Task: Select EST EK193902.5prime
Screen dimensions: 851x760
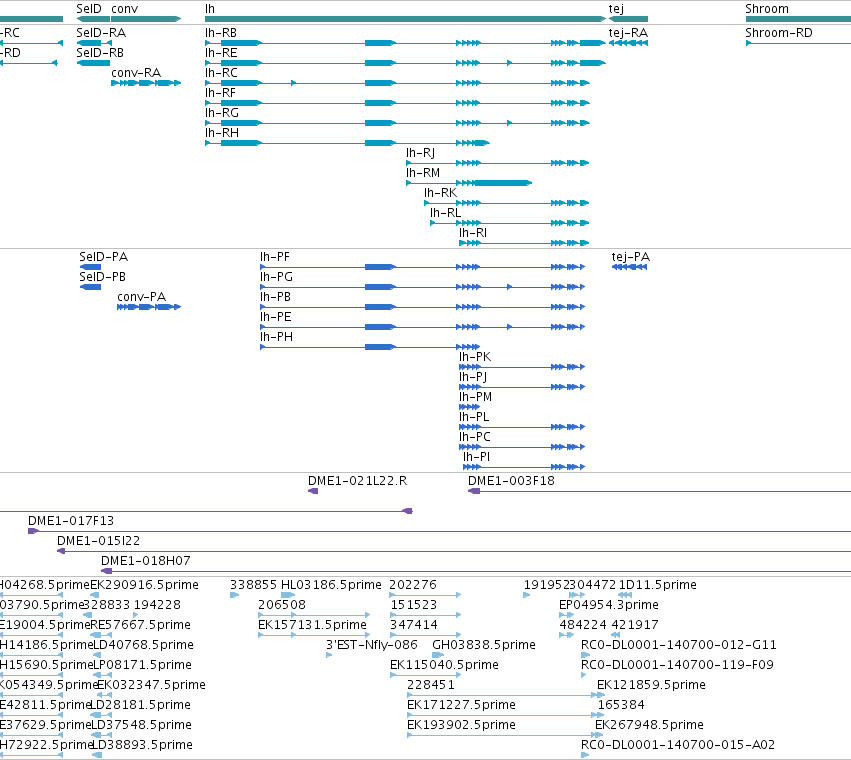Action: point(506,736)
